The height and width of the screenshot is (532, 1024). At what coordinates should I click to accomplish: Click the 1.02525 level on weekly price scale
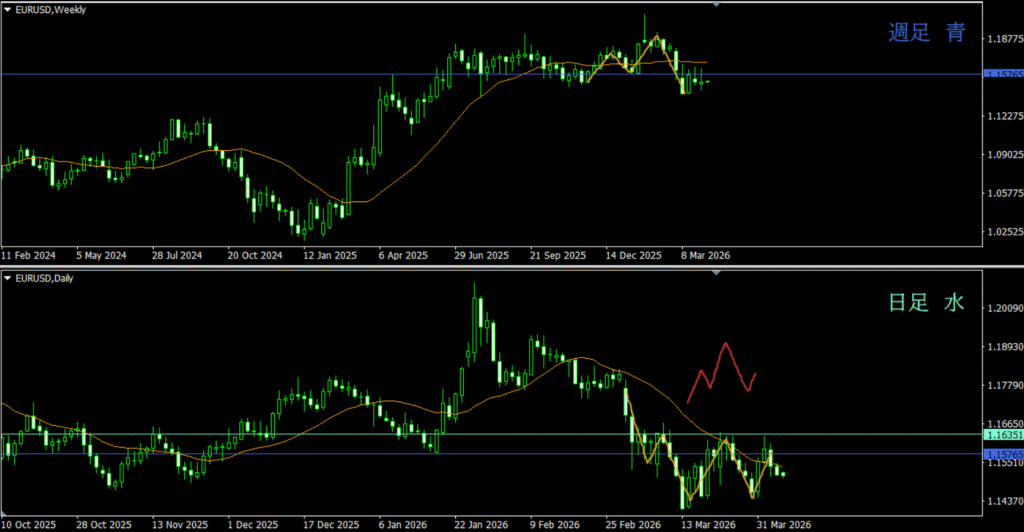(1003, 232)
